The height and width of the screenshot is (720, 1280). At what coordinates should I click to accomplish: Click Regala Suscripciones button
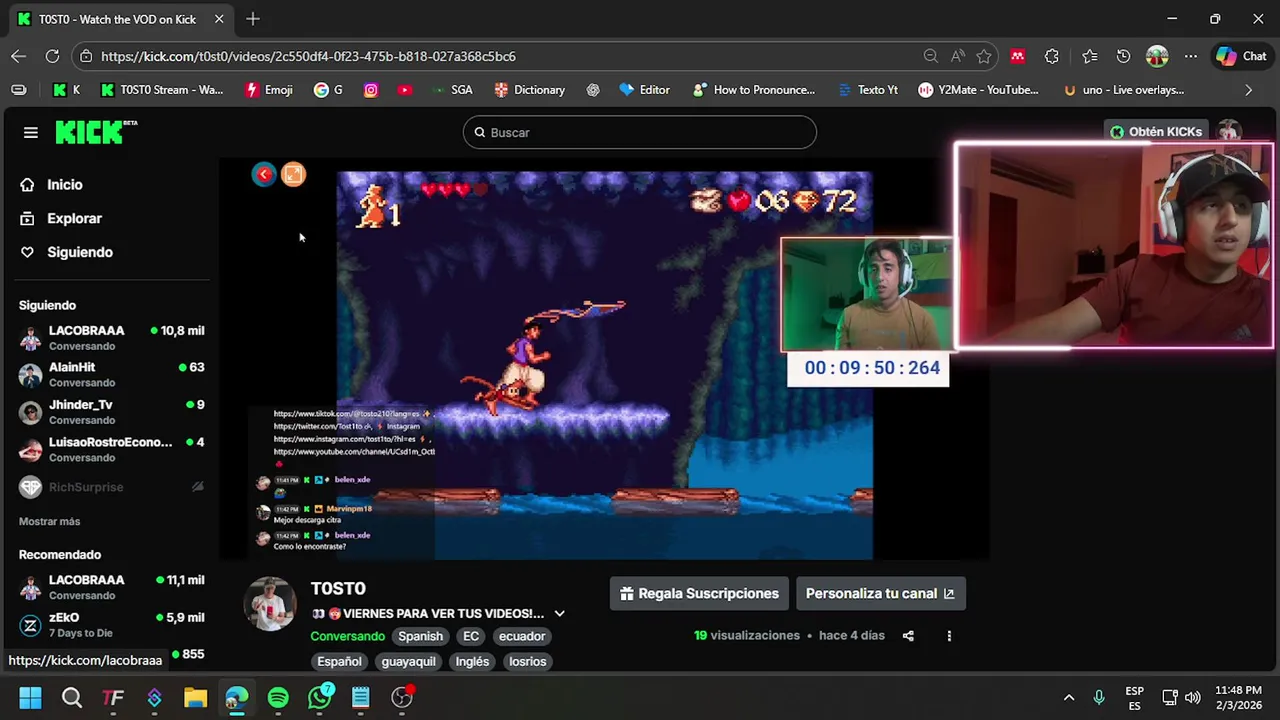[699, 594]
